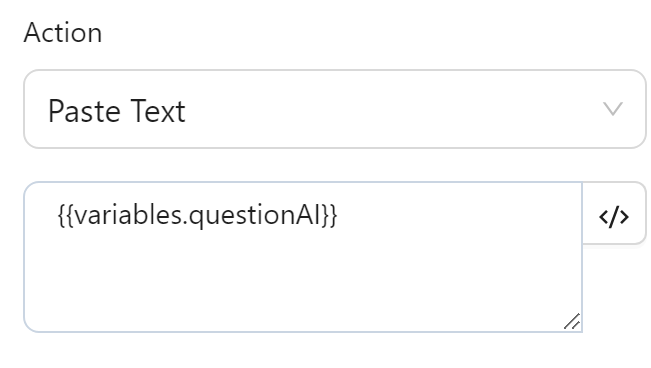This screenshot has width=651, height=368.
Task: Click the questionAI part of the expression
Action: tap(255, 216)
